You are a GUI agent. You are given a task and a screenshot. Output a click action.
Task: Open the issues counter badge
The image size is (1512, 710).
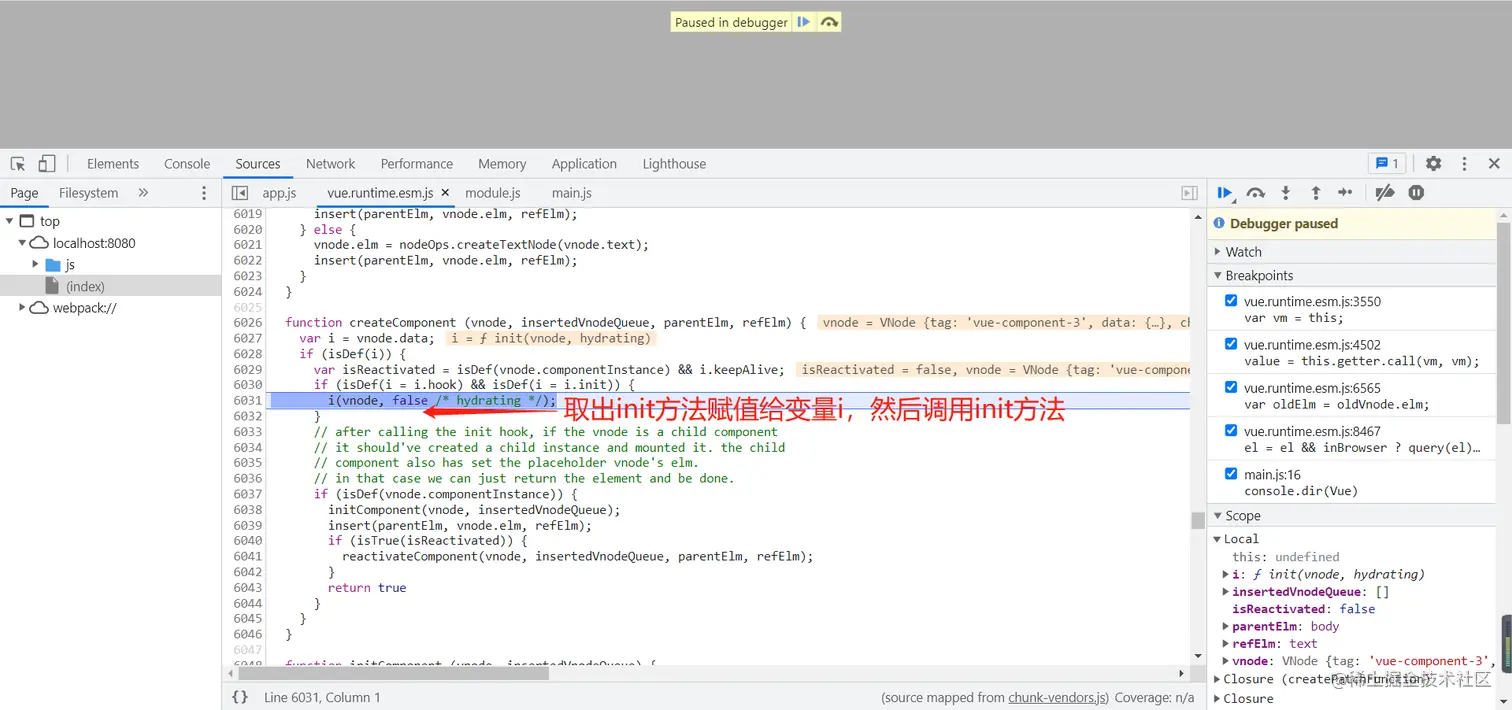(x=1387, y=164)
